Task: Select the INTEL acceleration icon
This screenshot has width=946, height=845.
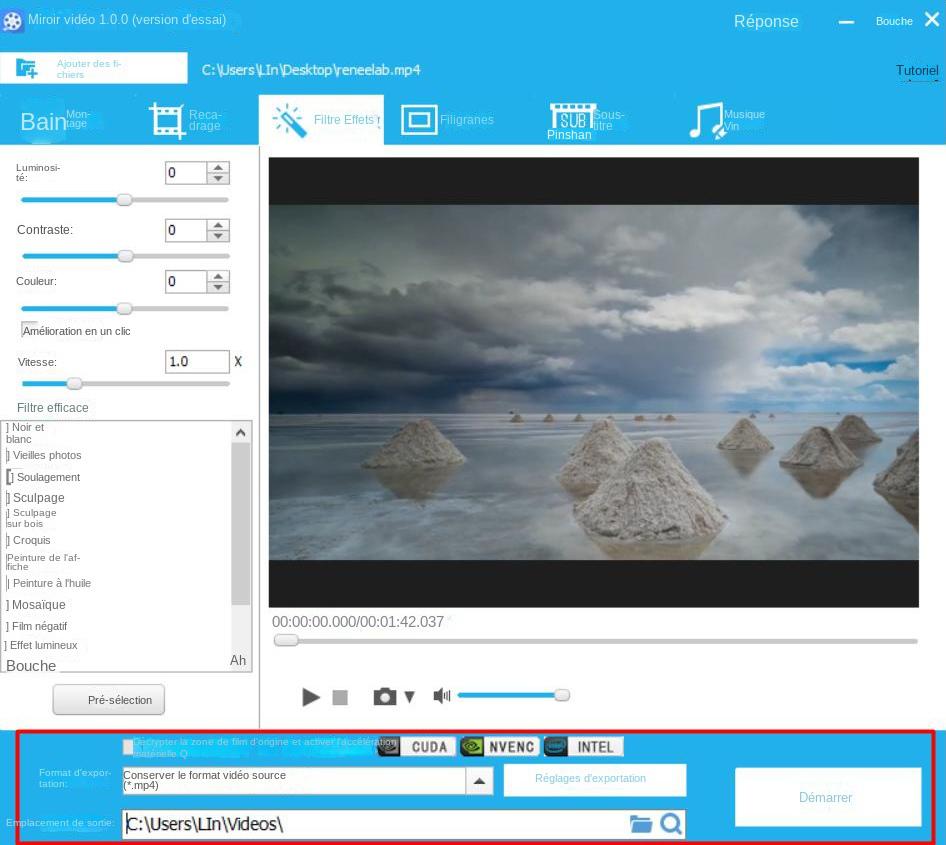Action: [x=583, y=746]
